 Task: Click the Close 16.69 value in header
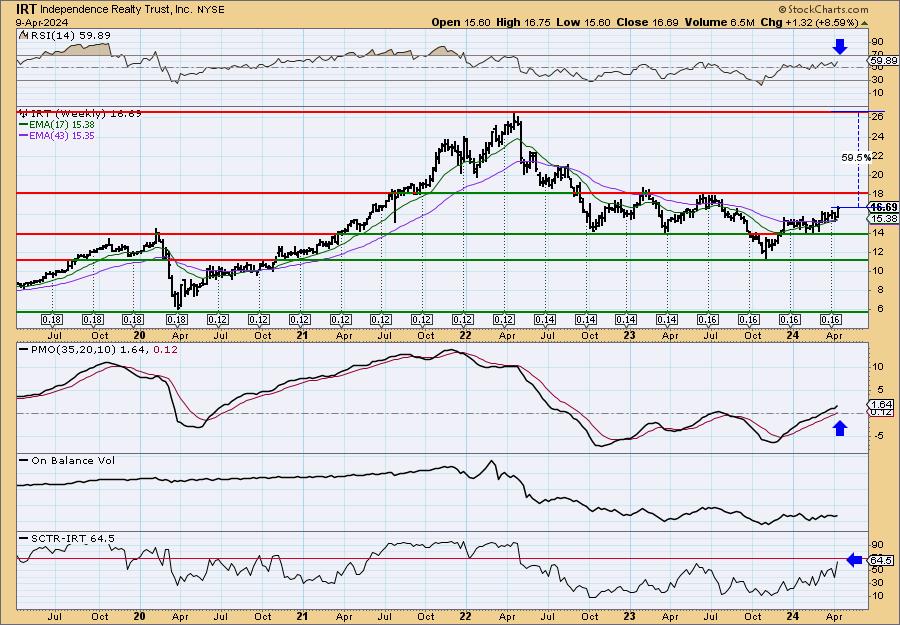pyautogui.click(x=647, y=22)
